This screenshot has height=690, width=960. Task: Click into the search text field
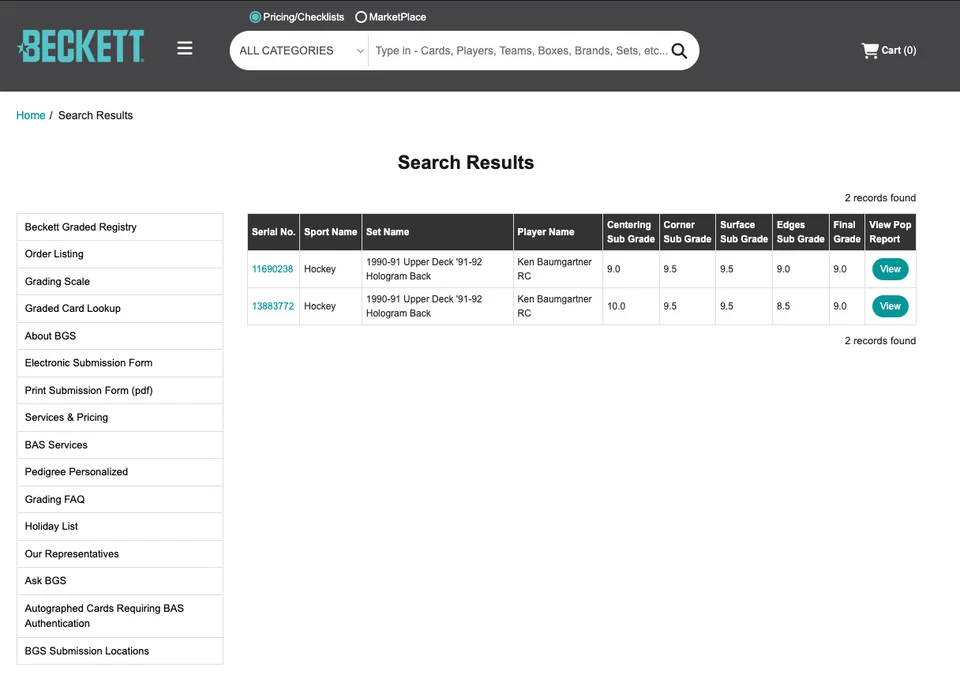520,51
